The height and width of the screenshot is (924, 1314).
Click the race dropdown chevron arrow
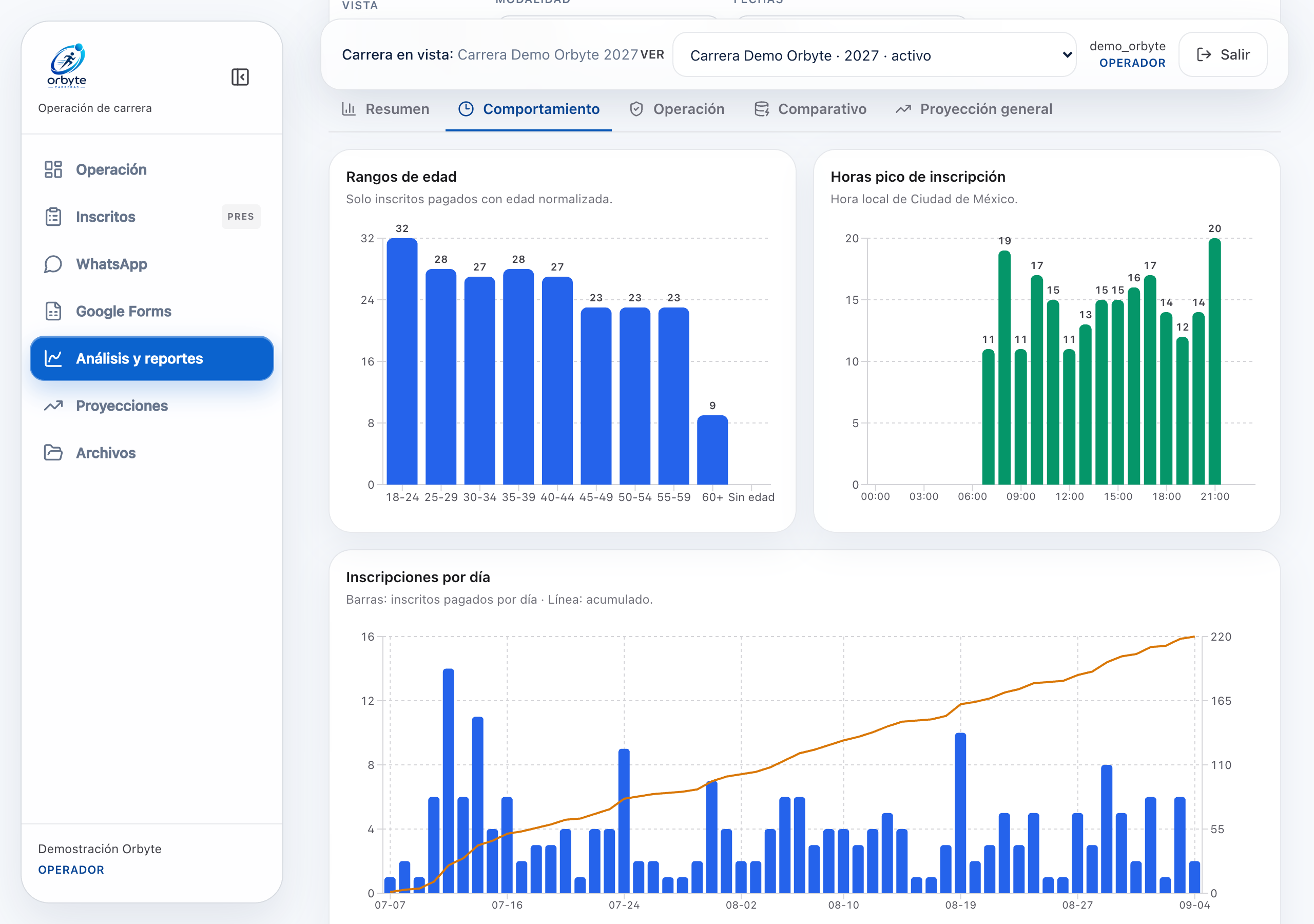click(x=1067, y=55)
